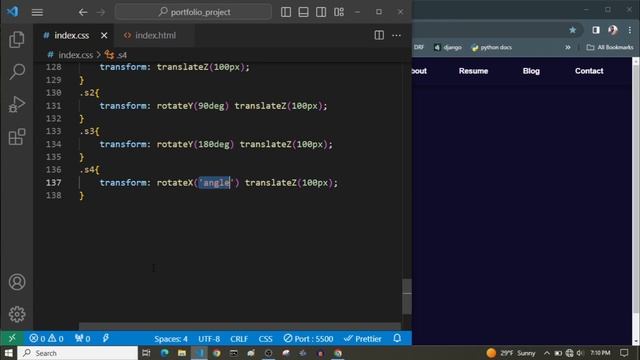Screen dimensions: 640x360
Task: Click the Windows taskbar Search box
Action: click(x=78, y=353)
